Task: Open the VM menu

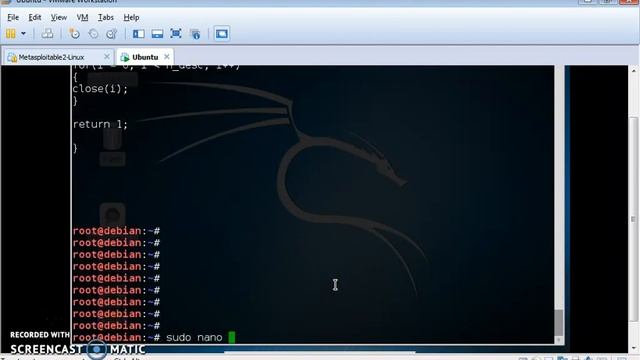Action: coord(82,18)
